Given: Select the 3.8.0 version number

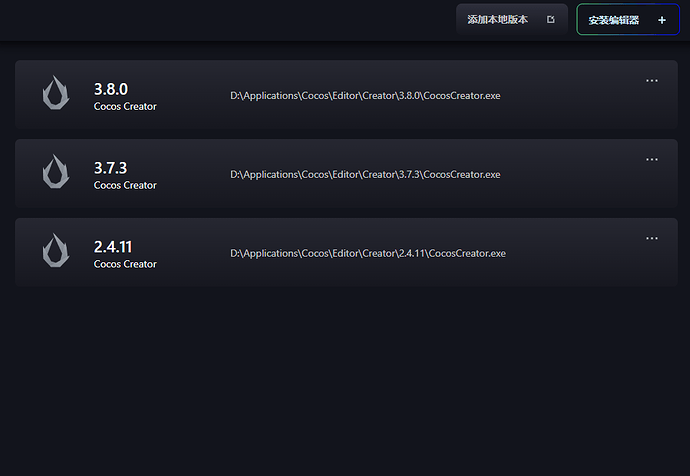Looking at the screenshot, I should 111,89.
